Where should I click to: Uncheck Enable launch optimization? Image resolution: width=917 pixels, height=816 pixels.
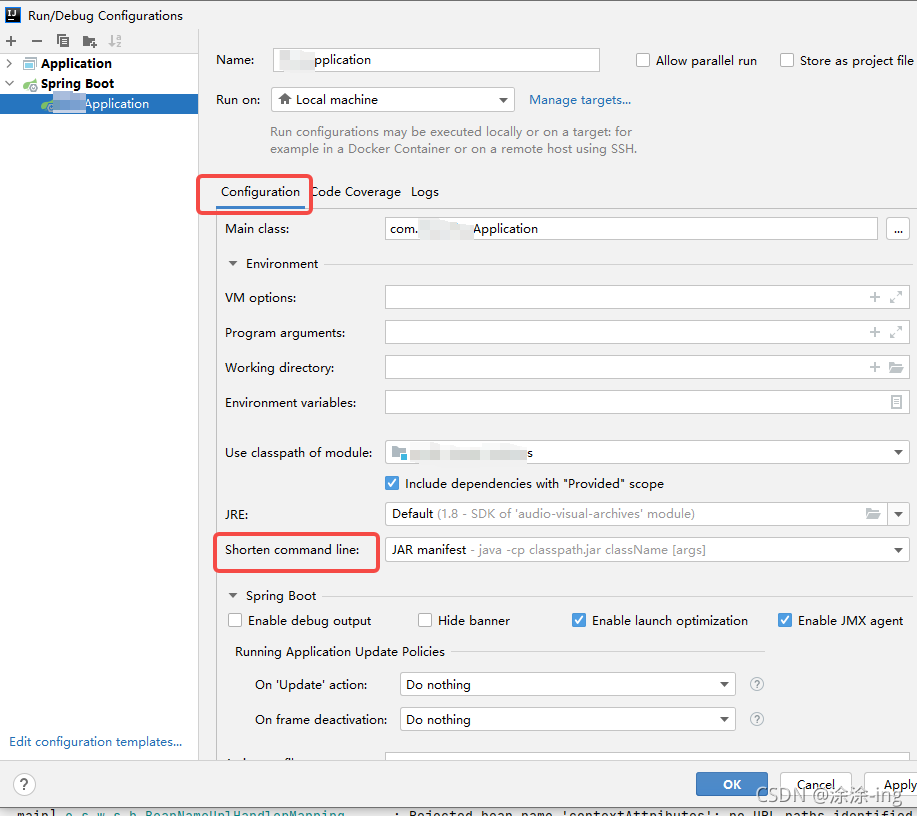tap(579, 620)
